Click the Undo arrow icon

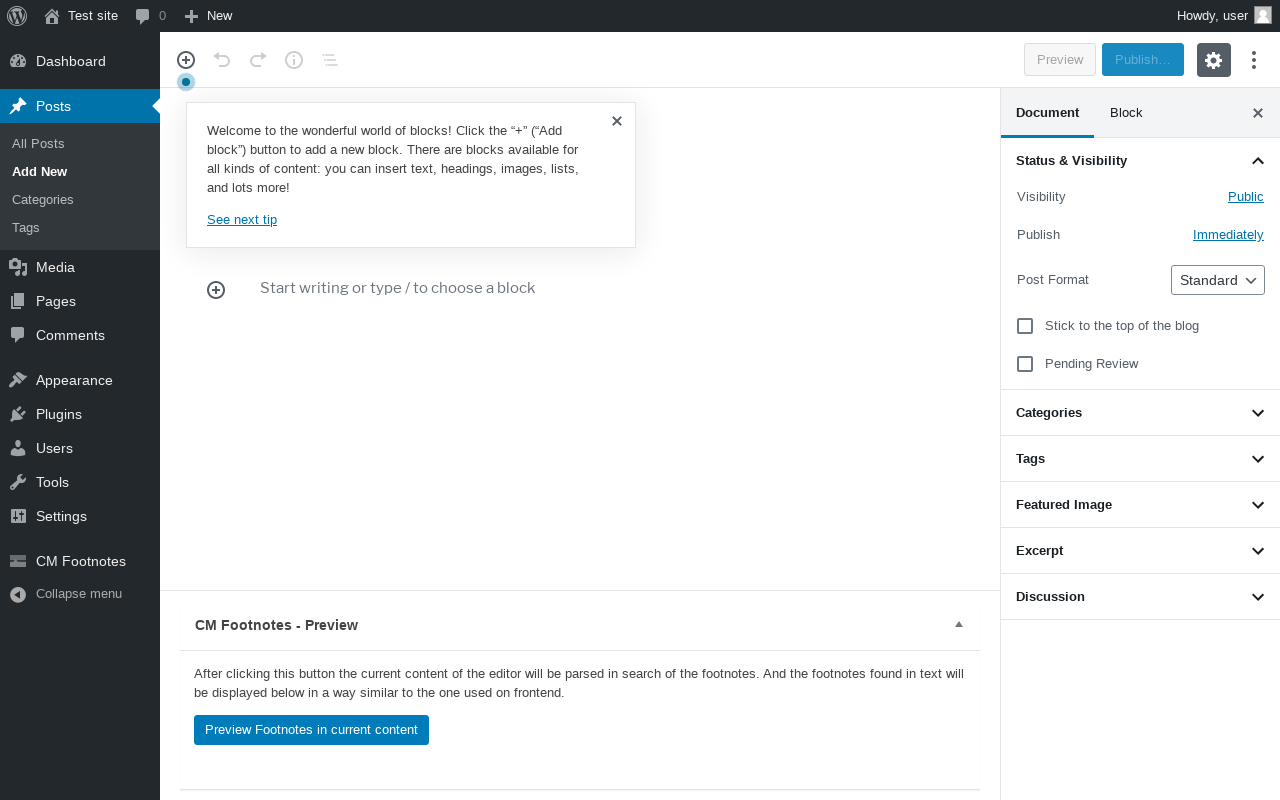click(222, 60)
